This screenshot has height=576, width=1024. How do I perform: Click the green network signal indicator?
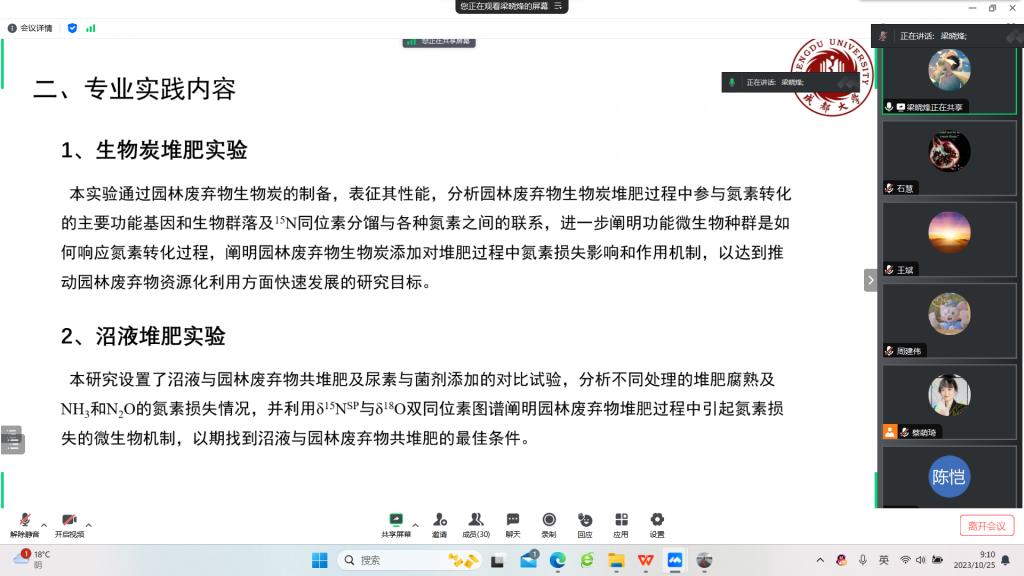[91, 28]
